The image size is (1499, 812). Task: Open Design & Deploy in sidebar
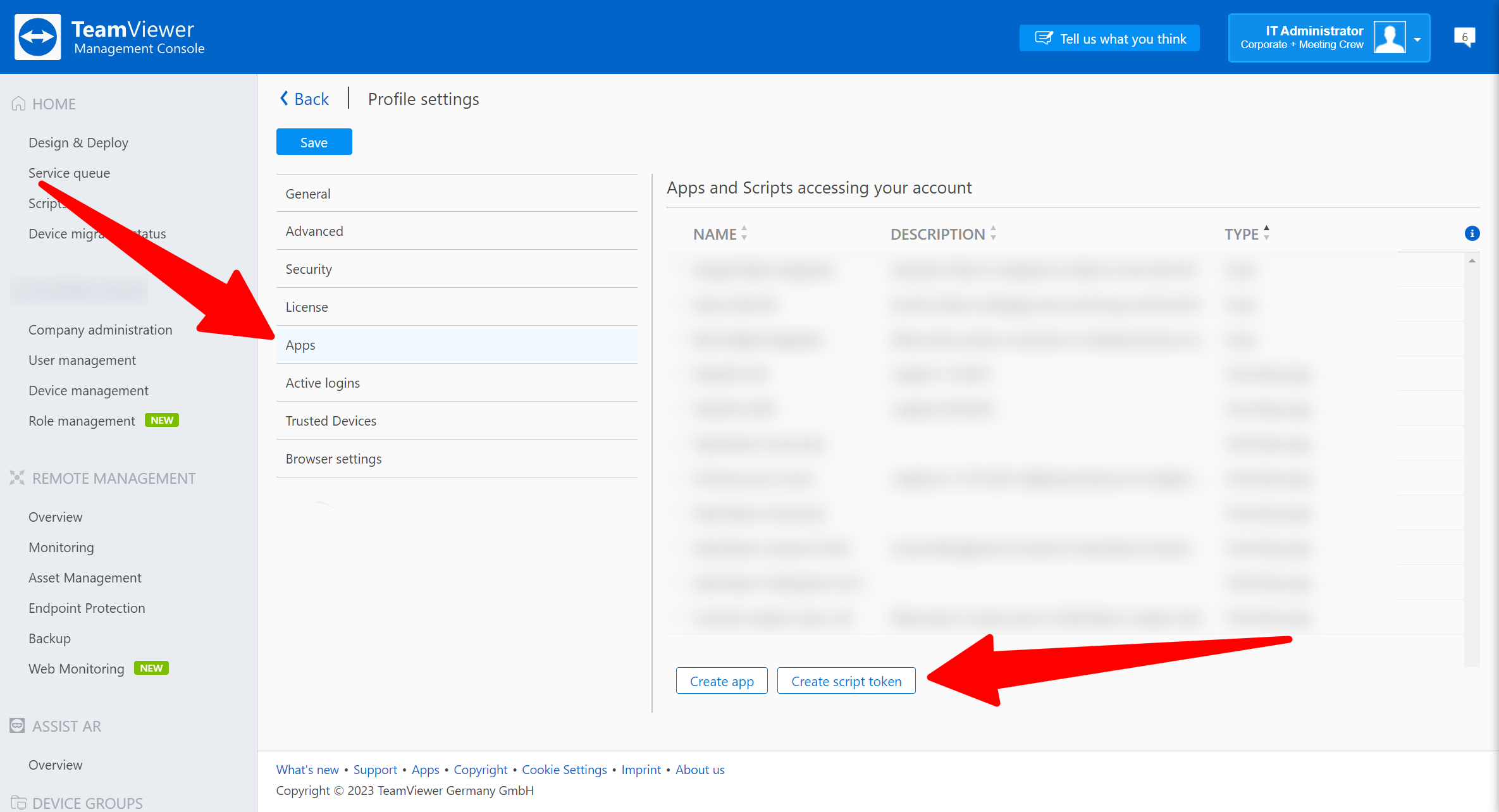pos(78,142)
